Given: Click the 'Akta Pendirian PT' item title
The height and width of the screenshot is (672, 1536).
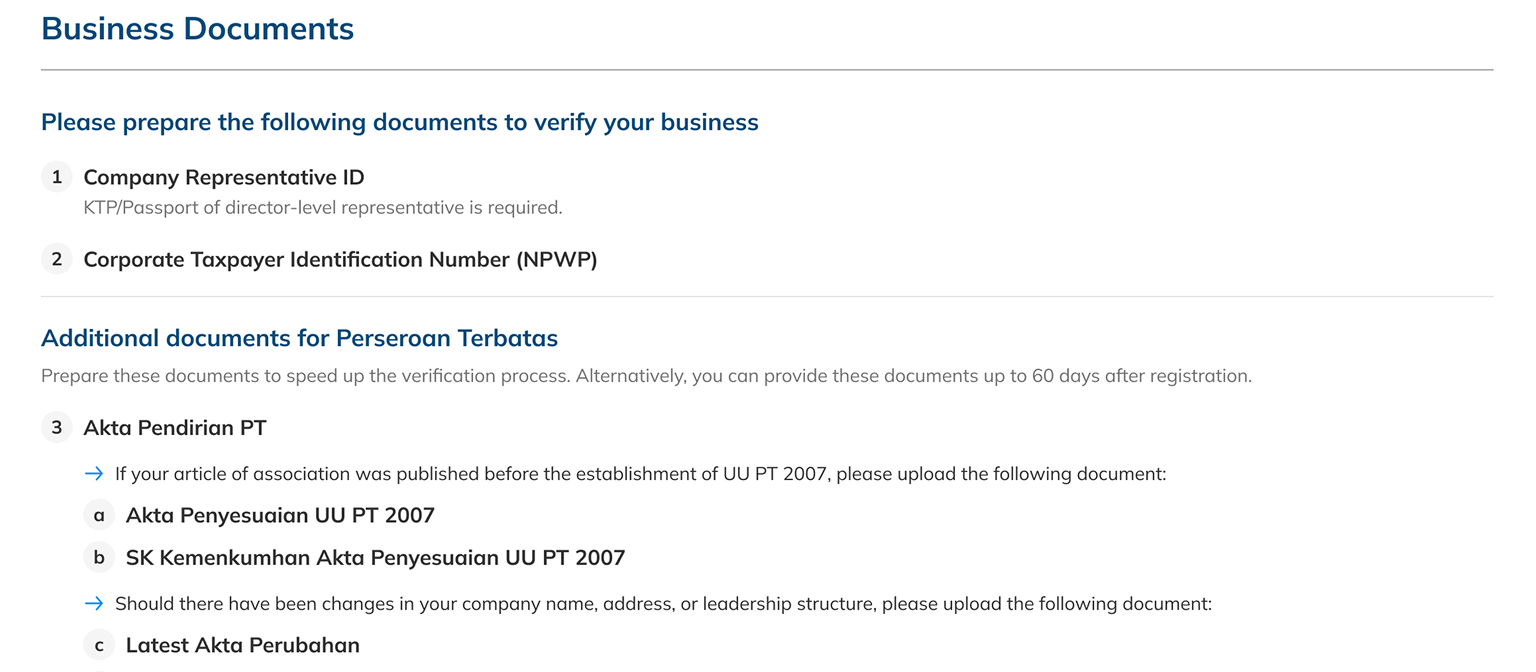Looking at the screenshot, I should (x=175, y=428).
